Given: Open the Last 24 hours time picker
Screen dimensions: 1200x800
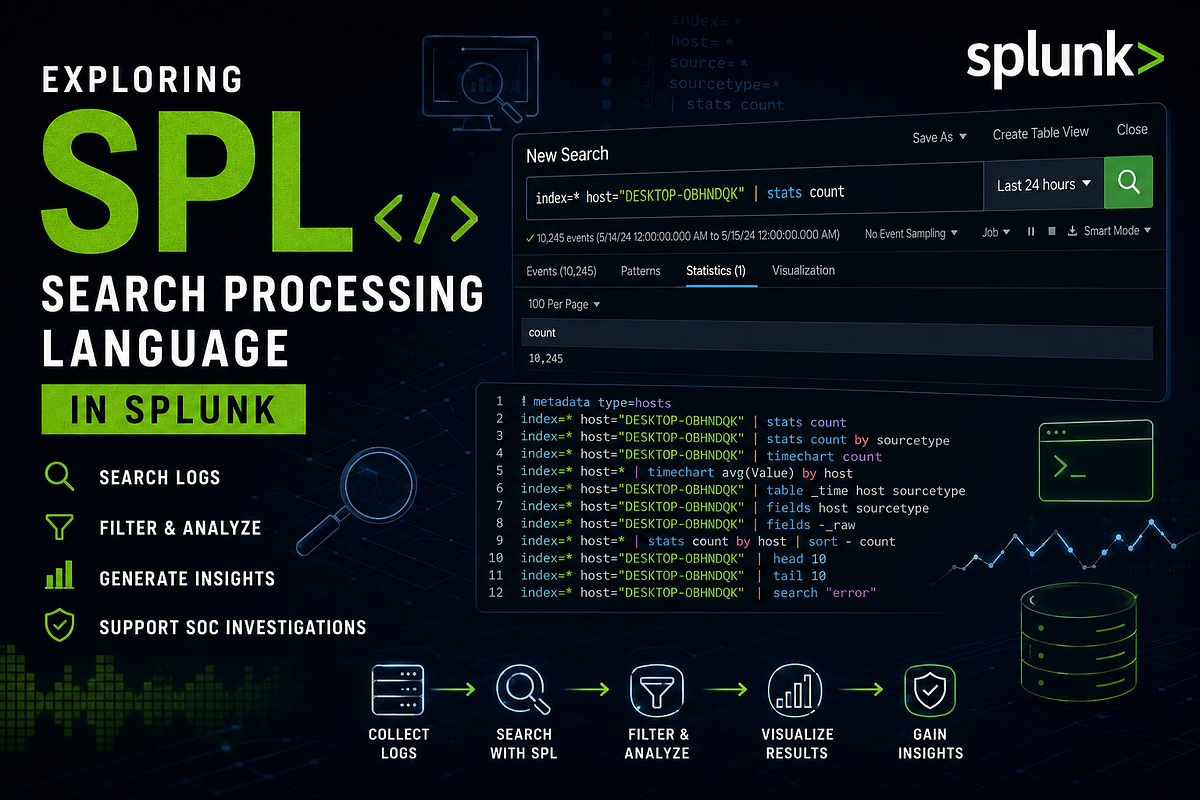Looking at the screenshot, I should (1044, 184).
